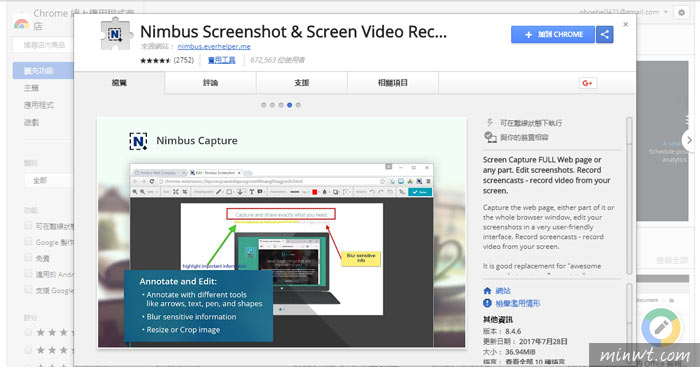The width and height of the screenshot is (700, 367).
Task: Select Themes in the store sidebar
Action: point(31,88)
